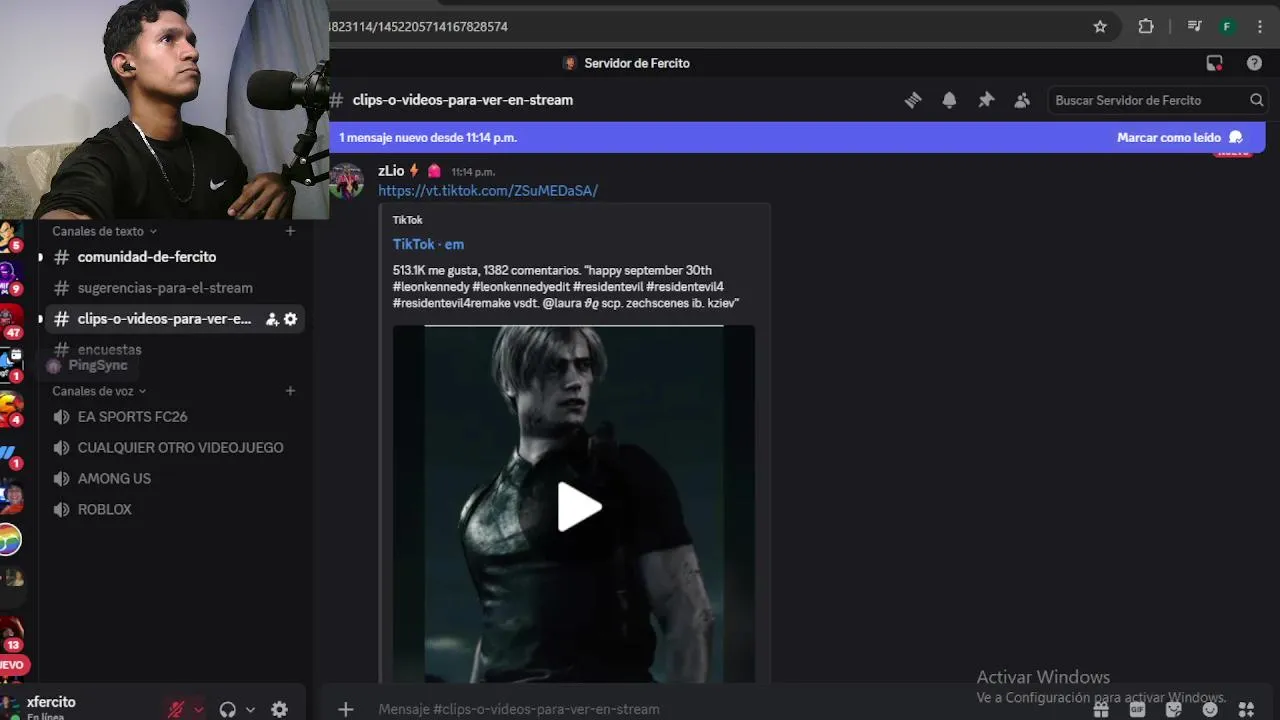Collapse Canales de texto category
Image resolution: width=1280 pixels, height=720 pixels.
tap(104, 231)
